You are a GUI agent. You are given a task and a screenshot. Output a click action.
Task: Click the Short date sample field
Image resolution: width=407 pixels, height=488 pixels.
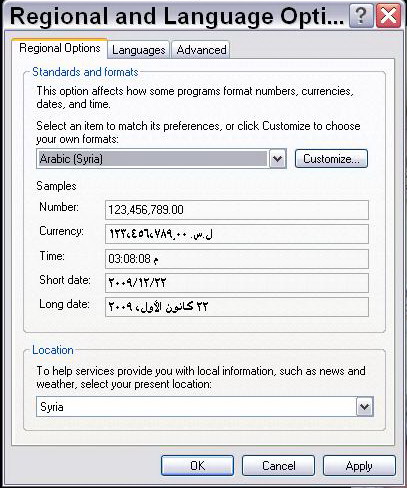(237, 283)
